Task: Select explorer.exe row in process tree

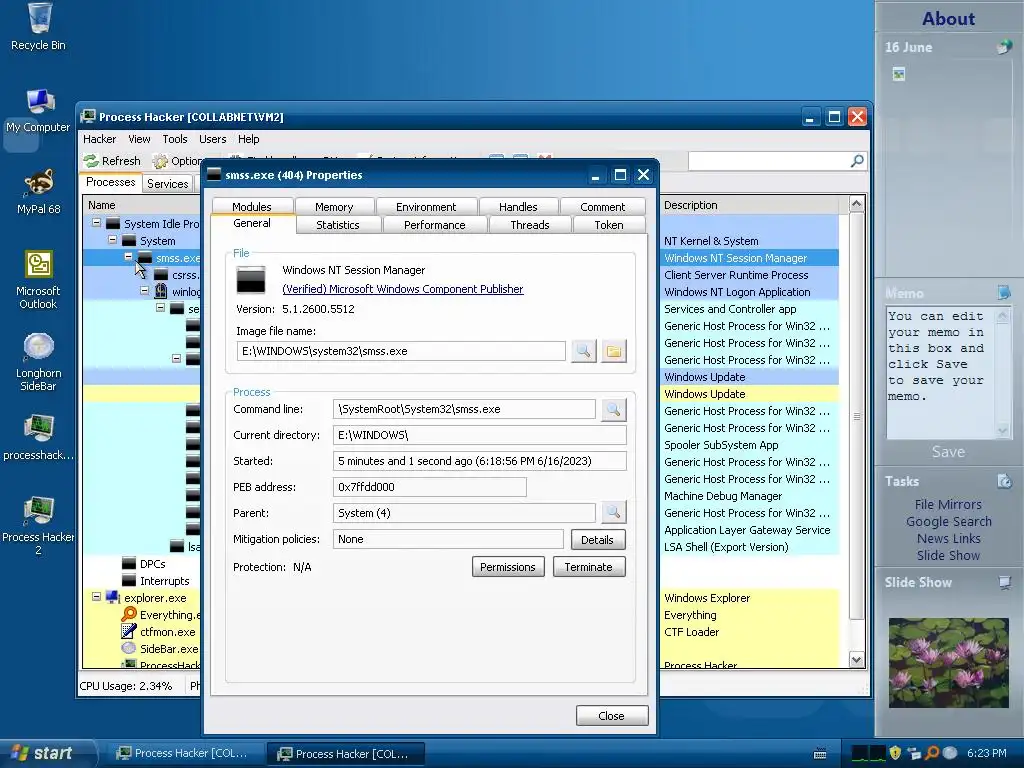Action: 155,598
